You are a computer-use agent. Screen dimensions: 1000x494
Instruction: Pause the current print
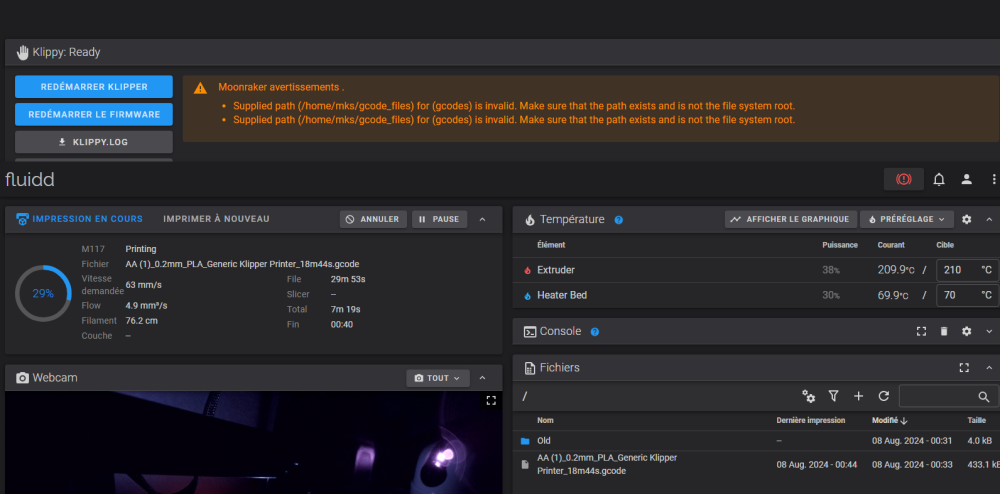439,219
